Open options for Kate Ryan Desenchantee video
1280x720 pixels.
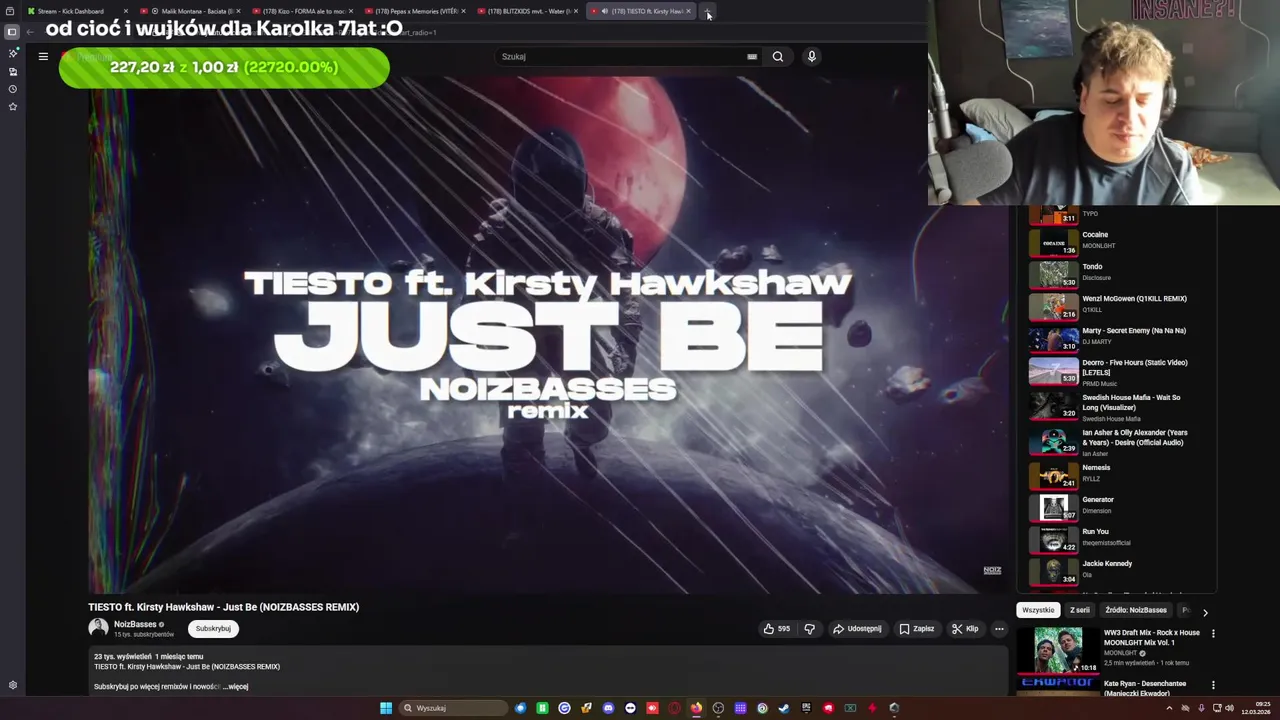pyautogui.click(x=1213, y=685)
